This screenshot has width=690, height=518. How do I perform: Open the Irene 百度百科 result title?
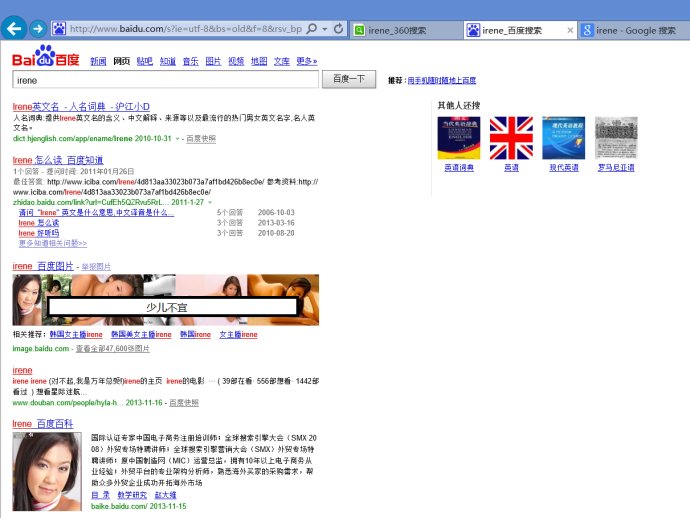tap(43, 423)
